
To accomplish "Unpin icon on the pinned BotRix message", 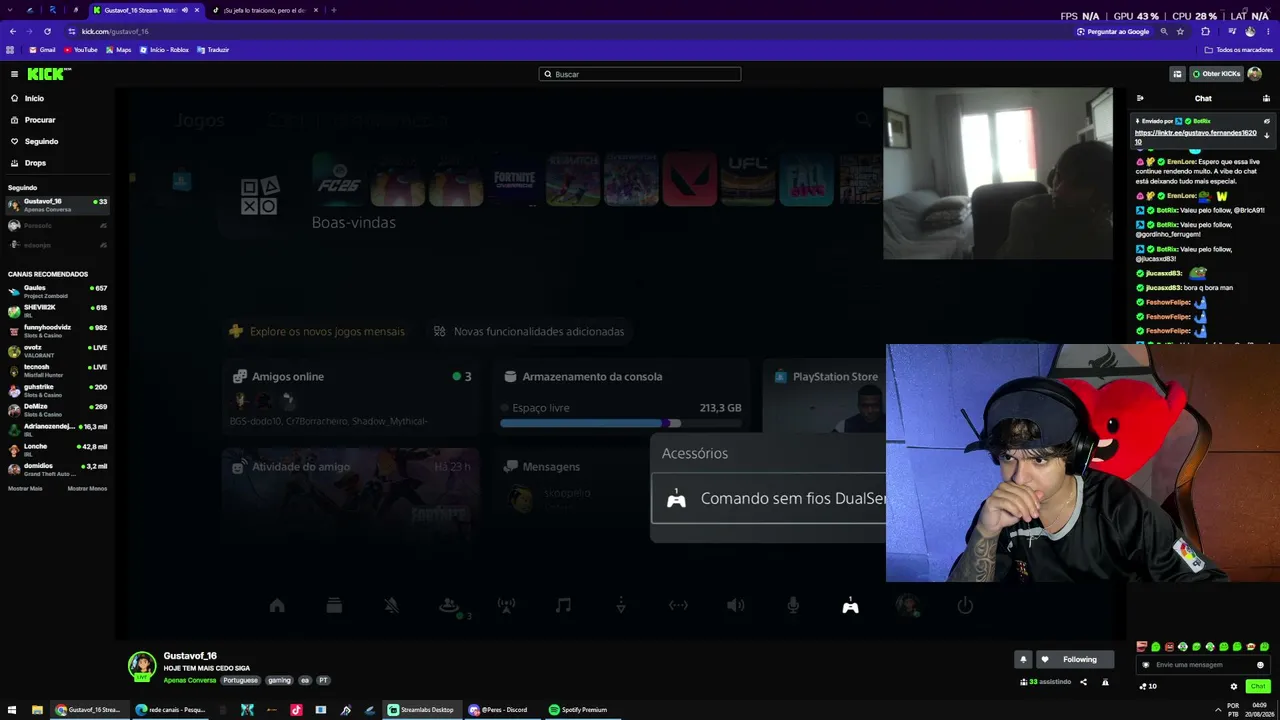I will pyautogui.click(x=1267, y=121).
